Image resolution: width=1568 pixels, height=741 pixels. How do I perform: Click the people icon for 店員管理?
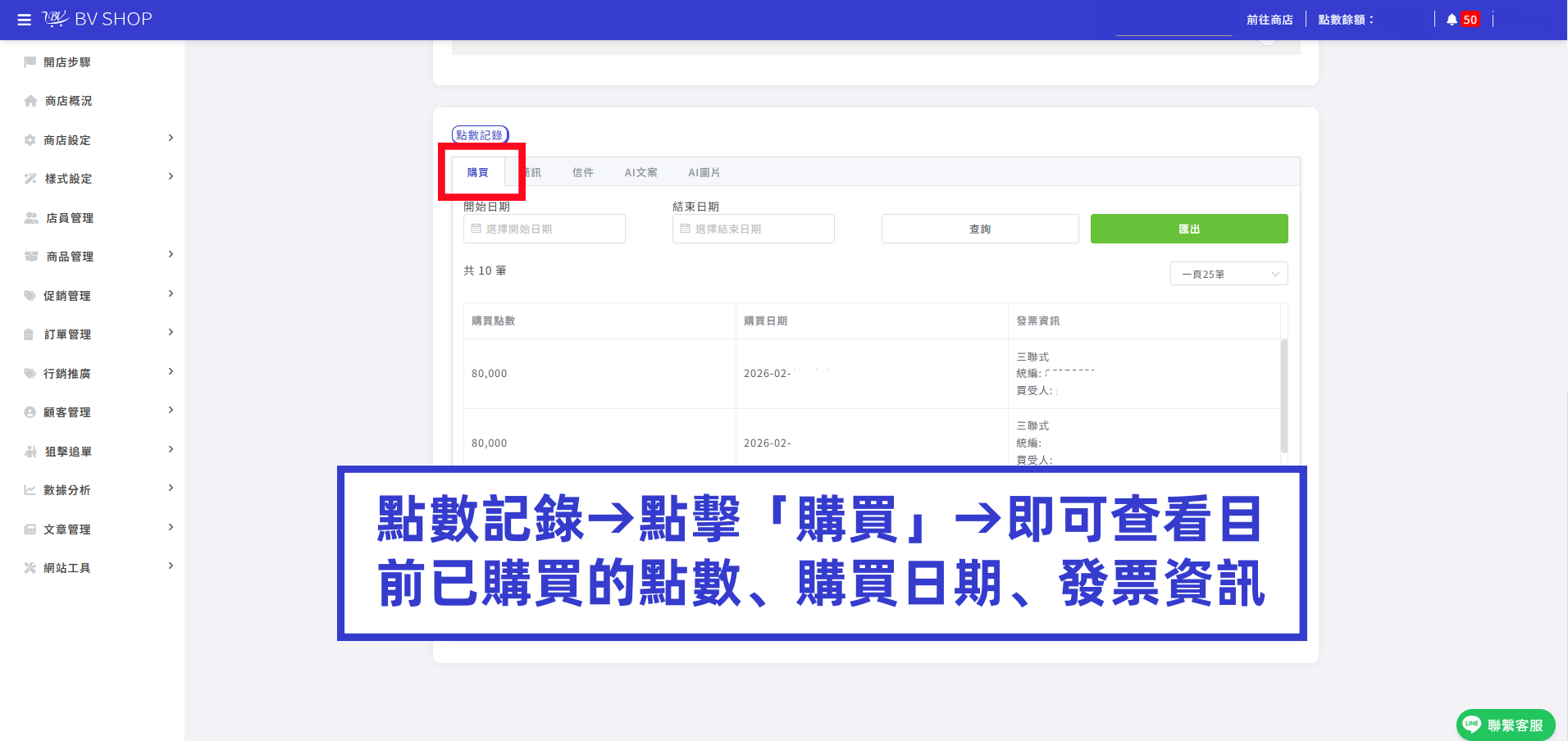tap(31, 218)
